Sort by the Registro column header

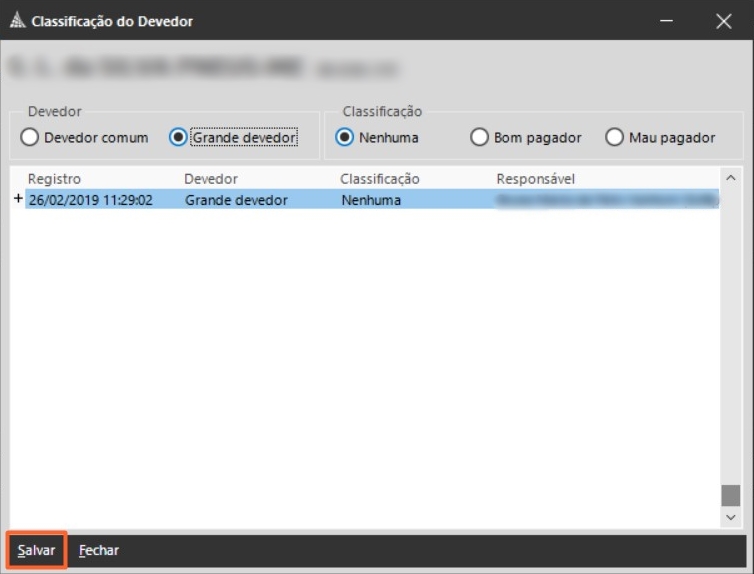click(54, 179)
